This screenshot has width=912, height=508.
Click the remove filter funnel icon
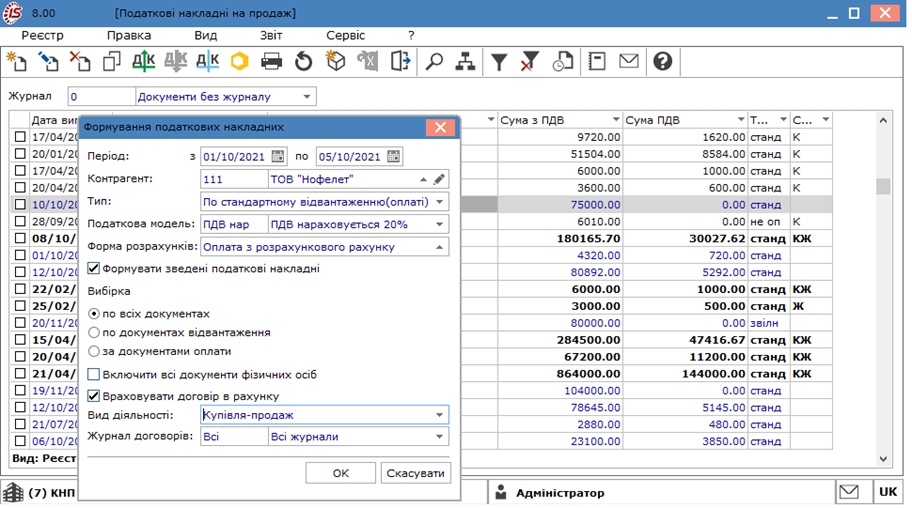(530, 61)
